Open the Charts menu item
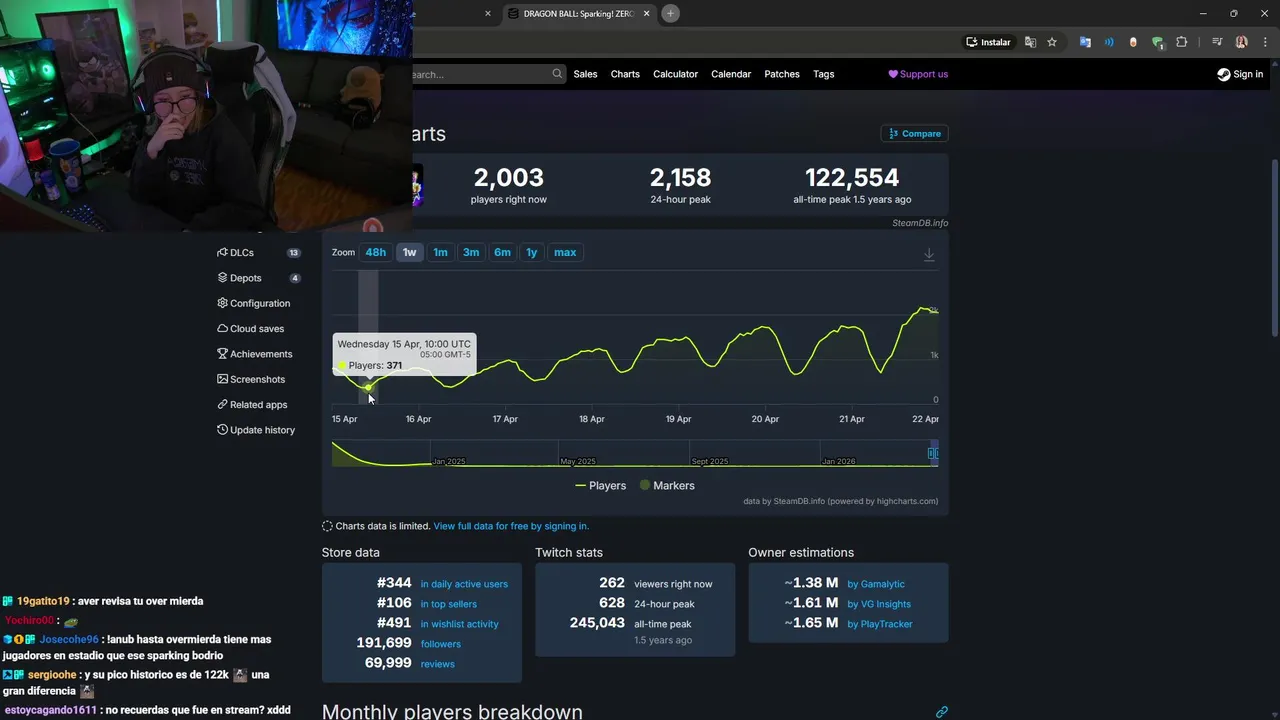The width and height of the screenshot is (1280, 720). tap(625, 74)
